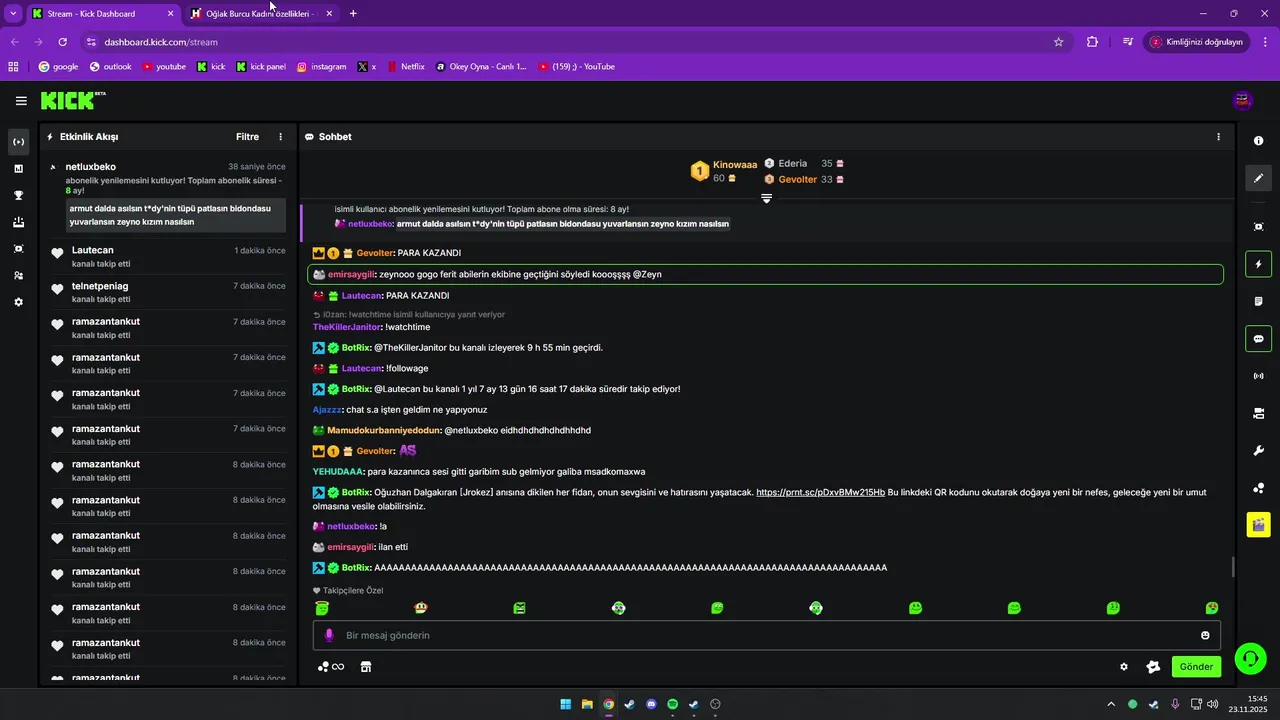Click Gevolter in the leaderboard header
1280x720 pixels.
797,179
